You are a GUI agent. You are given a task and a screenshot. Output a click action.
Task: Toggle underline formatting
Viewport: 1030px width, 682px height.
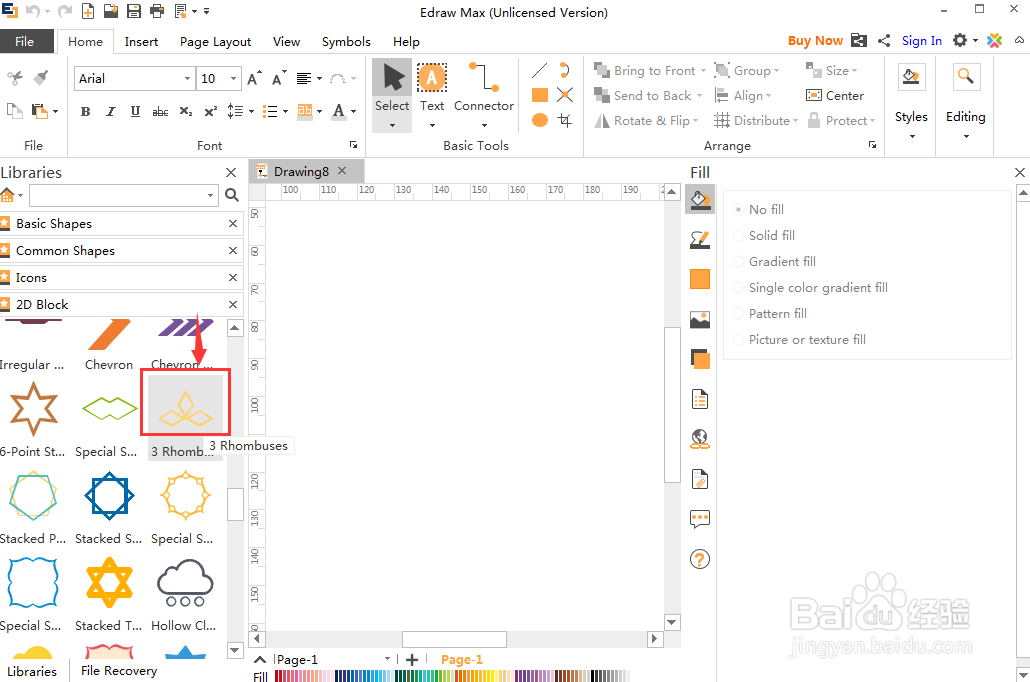click(x=135, y=112)
